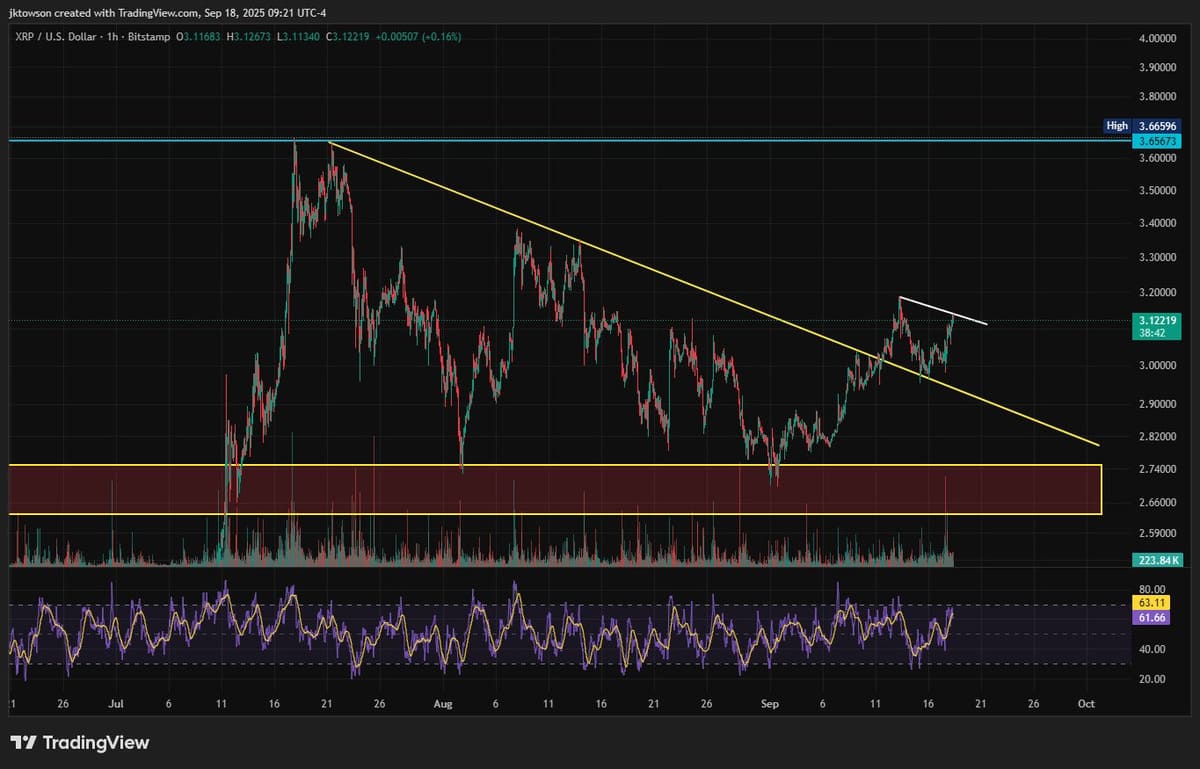1200x769 pixels.
Task: Click the 3.90000 price axis label
Action: click(1157, 68)
